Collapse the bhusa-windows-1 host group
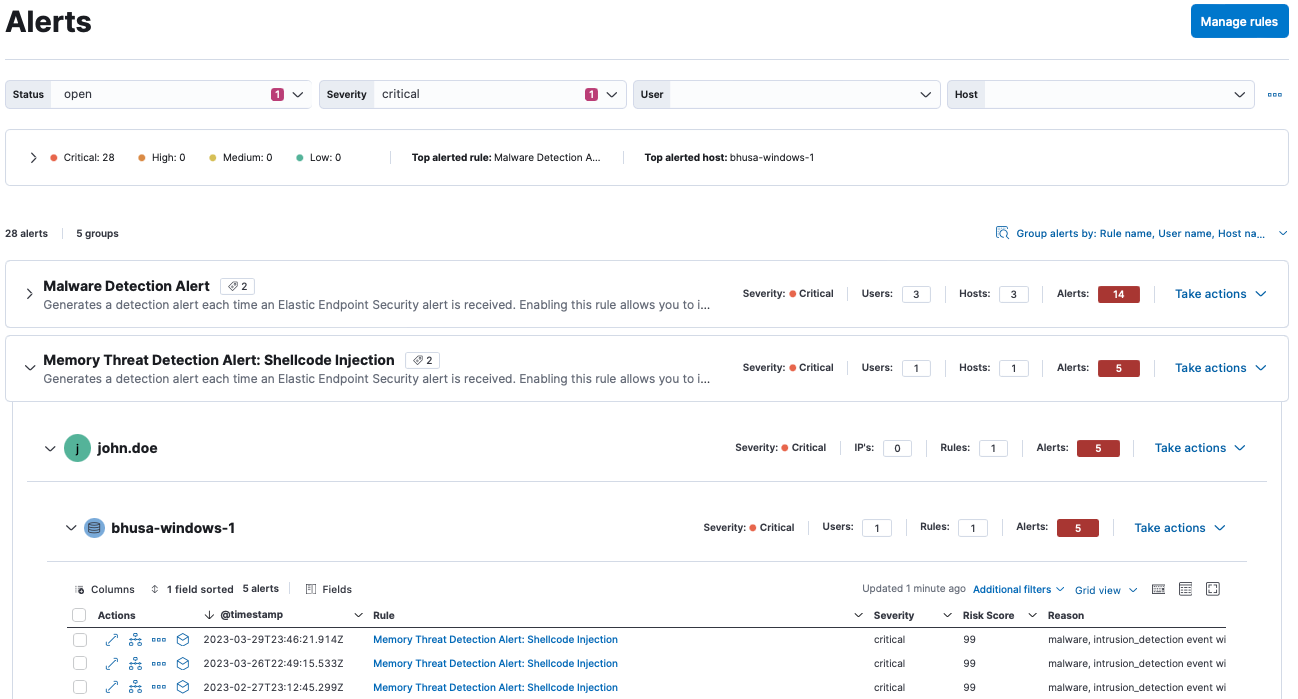Viewport: 1298px width, 699px height. point(70,528)
